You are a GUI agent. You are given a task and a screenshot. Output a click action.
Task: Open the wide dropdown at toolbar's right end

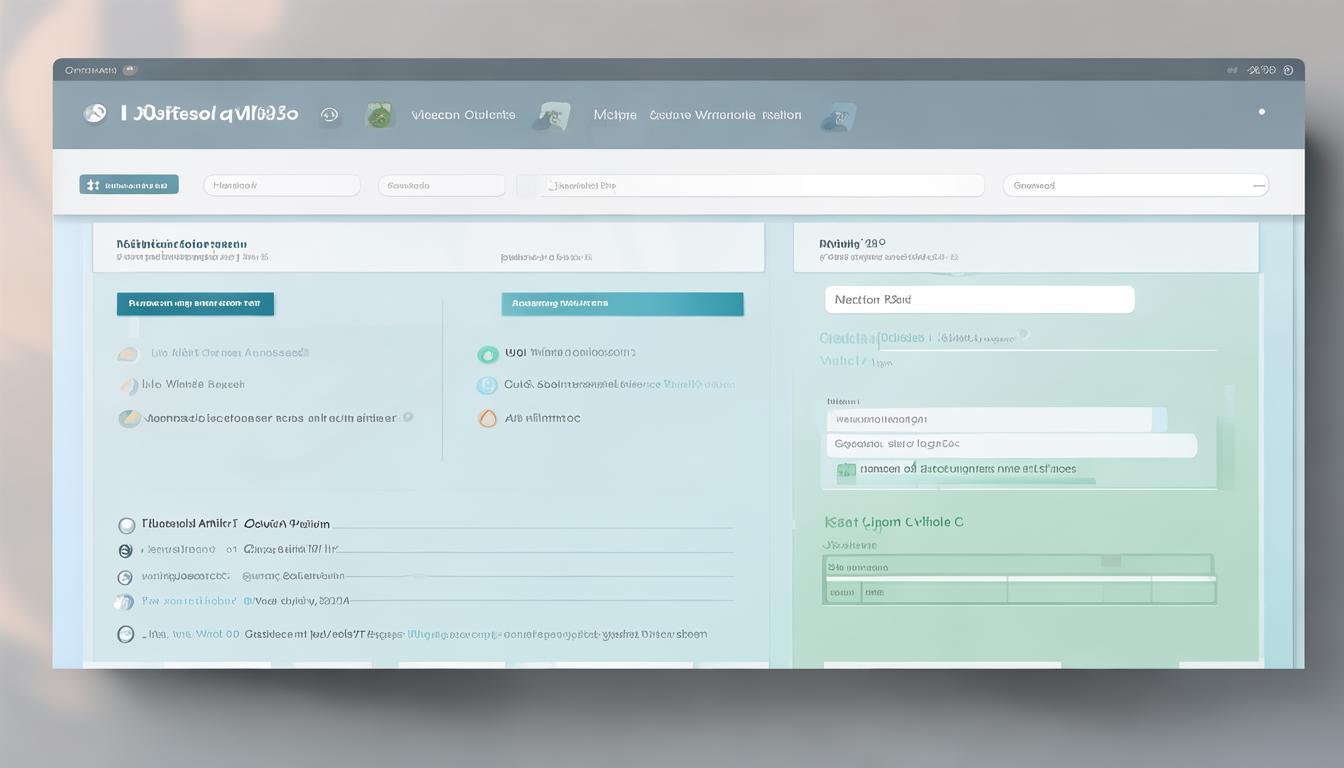[1135, 185]
